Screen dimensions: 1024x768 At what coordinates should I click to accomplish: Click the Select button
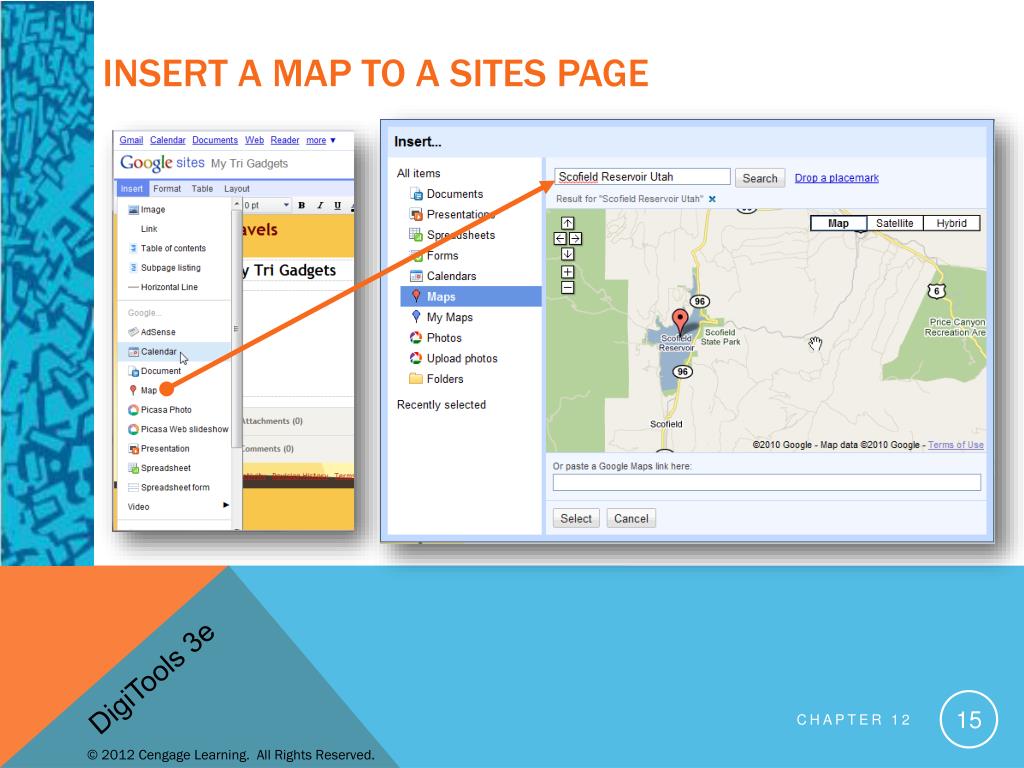click(x=576, y=519)
